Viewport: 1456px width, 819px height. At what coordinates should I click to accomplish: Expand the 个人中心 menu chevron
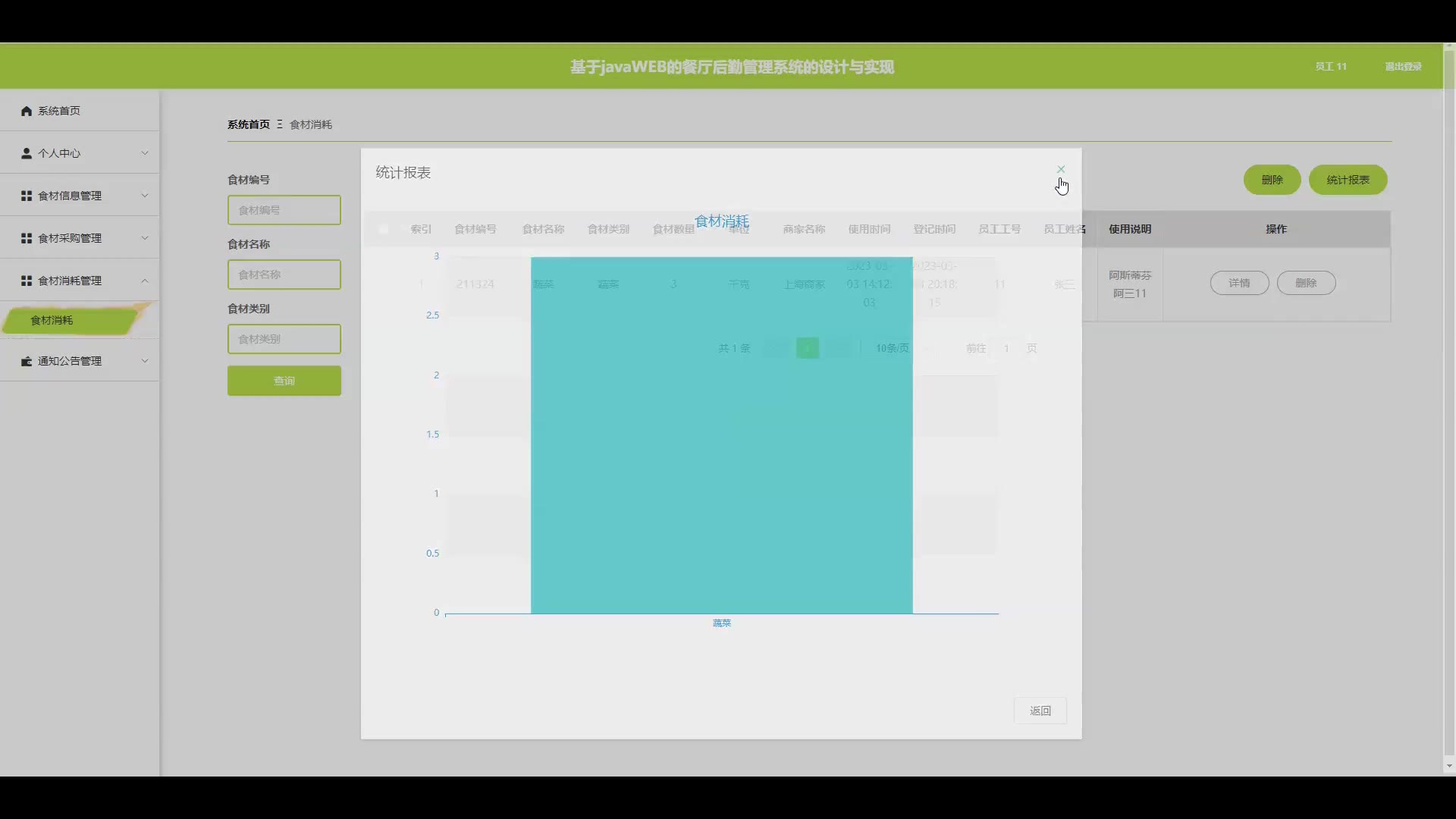pyautogui.click(x=145, y=153)
